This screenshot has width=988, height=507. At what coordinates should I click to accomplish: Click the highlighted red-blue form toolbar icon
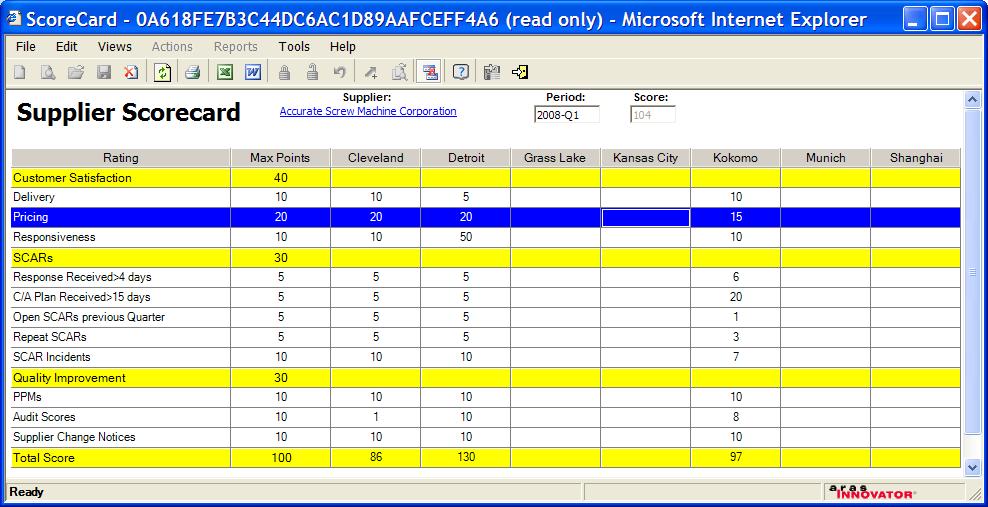429,72
